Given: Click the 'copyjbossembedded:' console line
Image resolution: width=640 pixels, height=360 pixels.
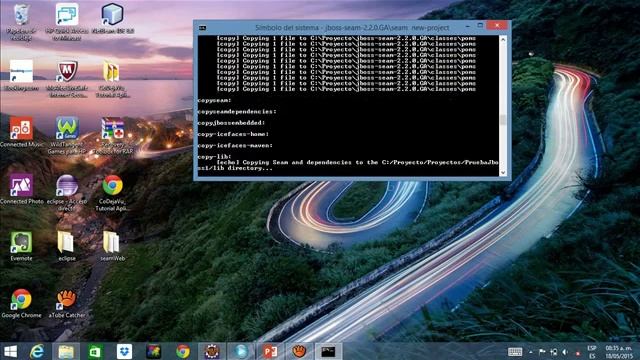Looking at the screenshot, I should click(x=231, y=123).
